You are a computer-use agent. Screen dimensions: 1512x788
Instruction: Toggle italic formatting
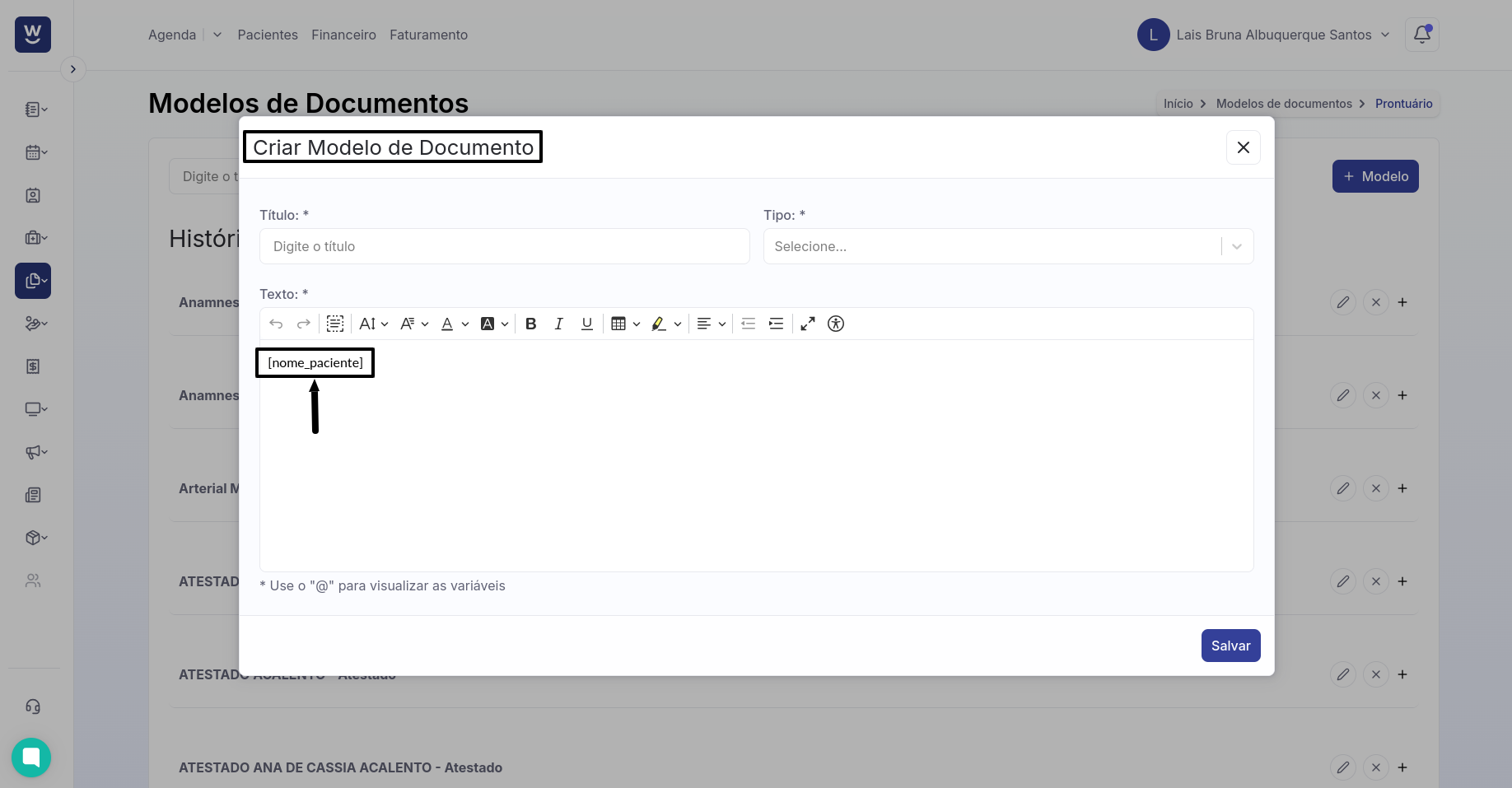pyautogui.click(x=559, y=324)
